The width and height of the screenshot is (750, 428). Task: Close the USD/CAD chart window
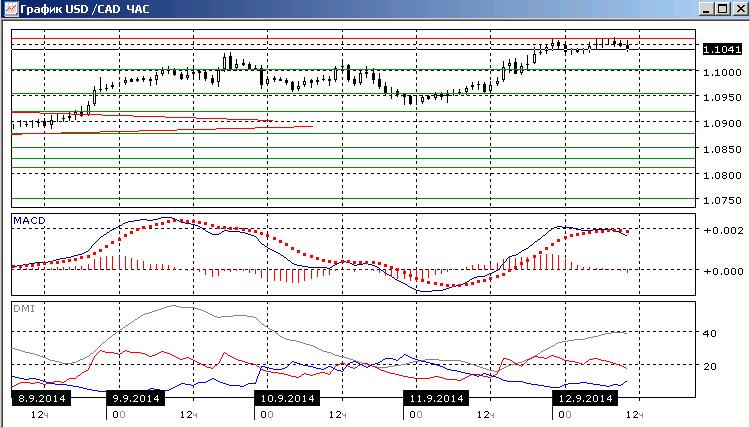pyautogui.click(x=740, y=9)
